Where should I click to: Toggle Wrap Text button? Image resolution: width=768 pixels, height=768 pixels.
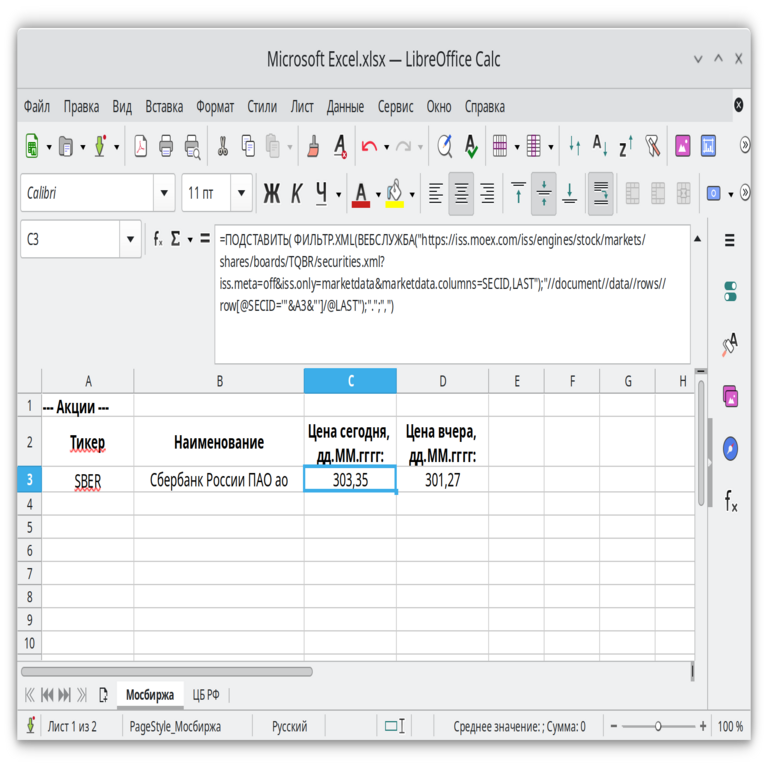(x=600, y=193)
